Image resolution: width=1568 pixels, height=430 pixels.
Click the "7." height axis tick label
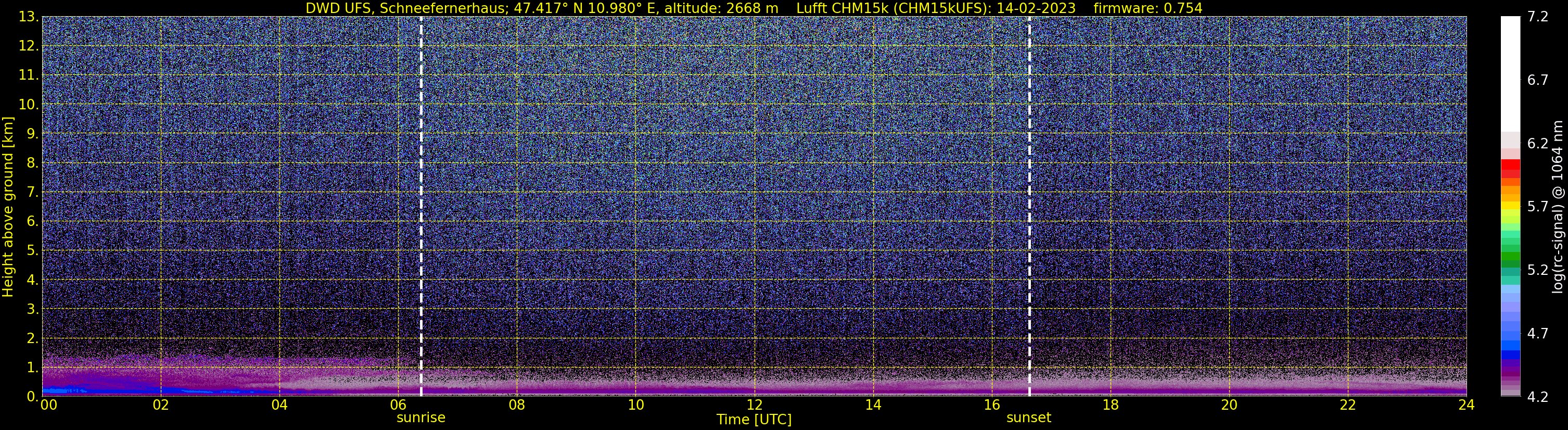click(x=32, y=192)
